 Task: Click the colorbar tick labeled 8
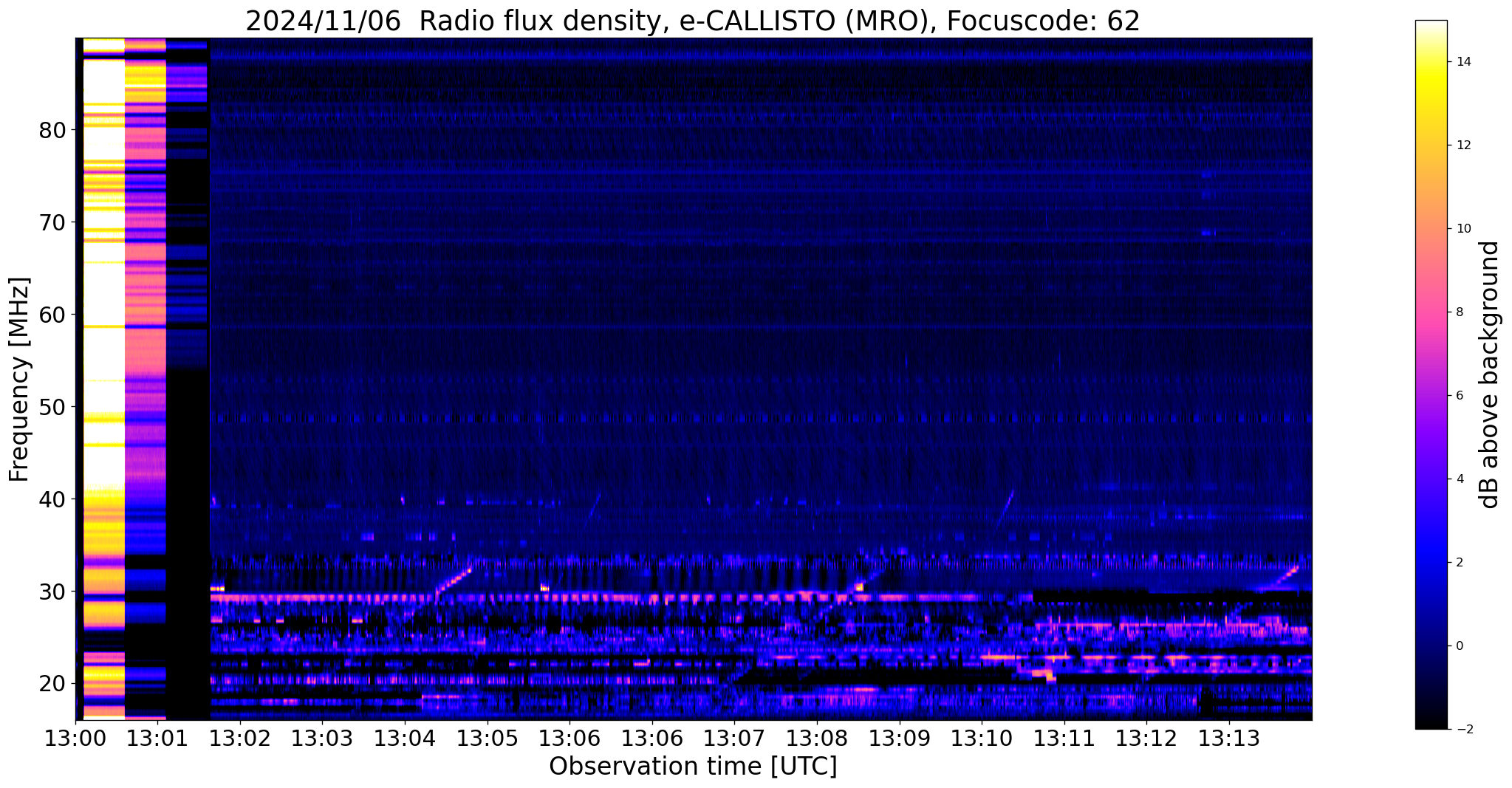(x=1459, y=312)
